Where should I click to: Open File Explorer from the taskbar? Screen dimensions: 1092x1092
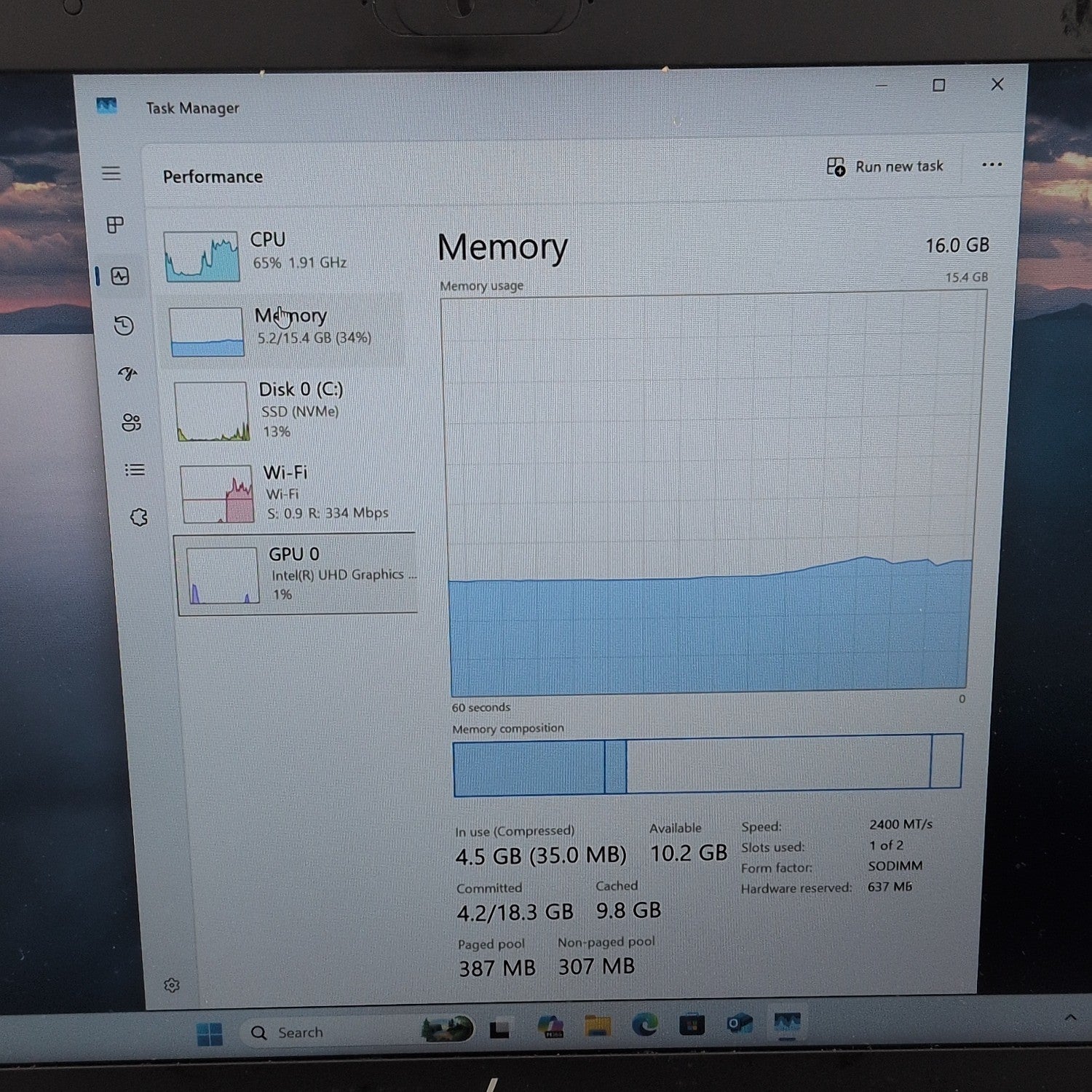pos(598,1026)
